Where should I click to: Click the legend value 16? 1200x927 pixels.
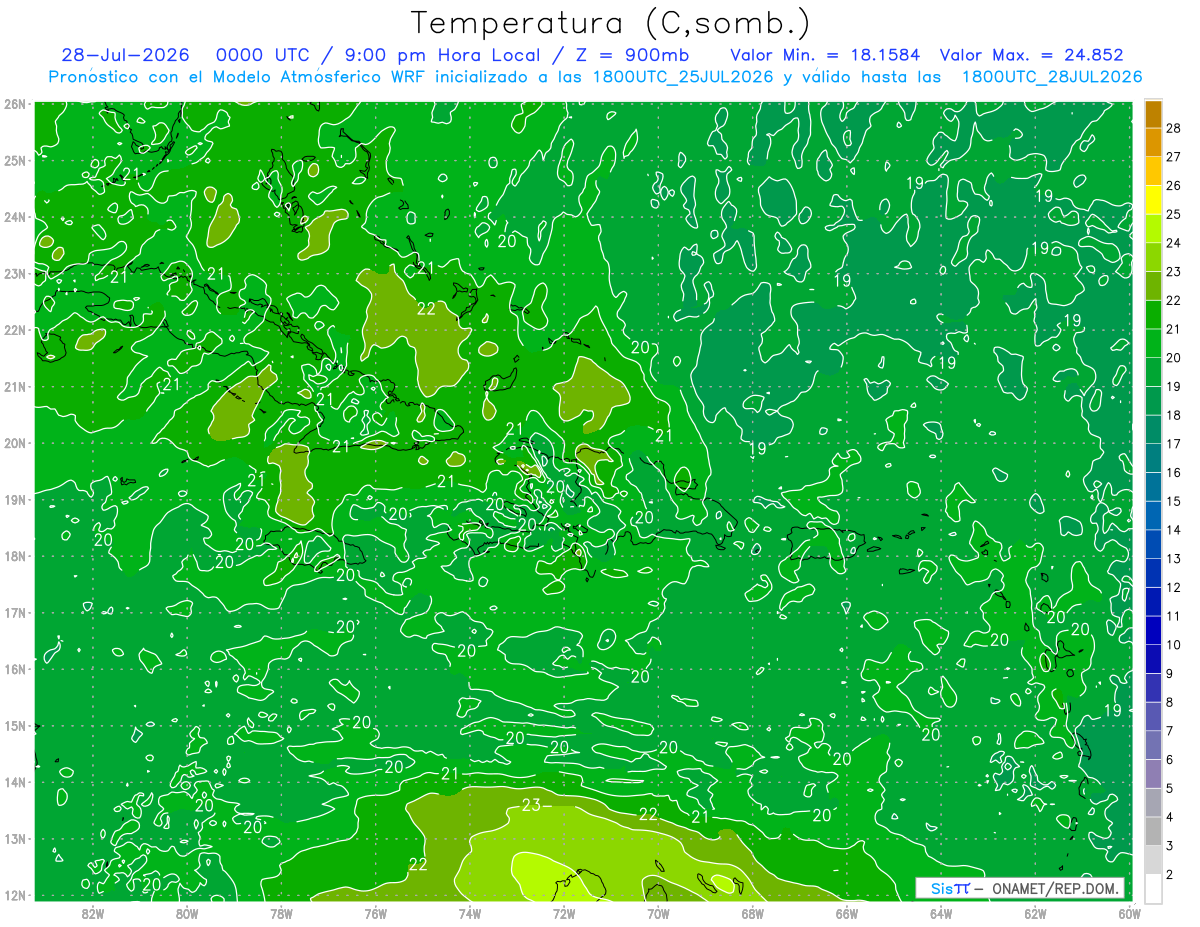[x=1174, y=473]
